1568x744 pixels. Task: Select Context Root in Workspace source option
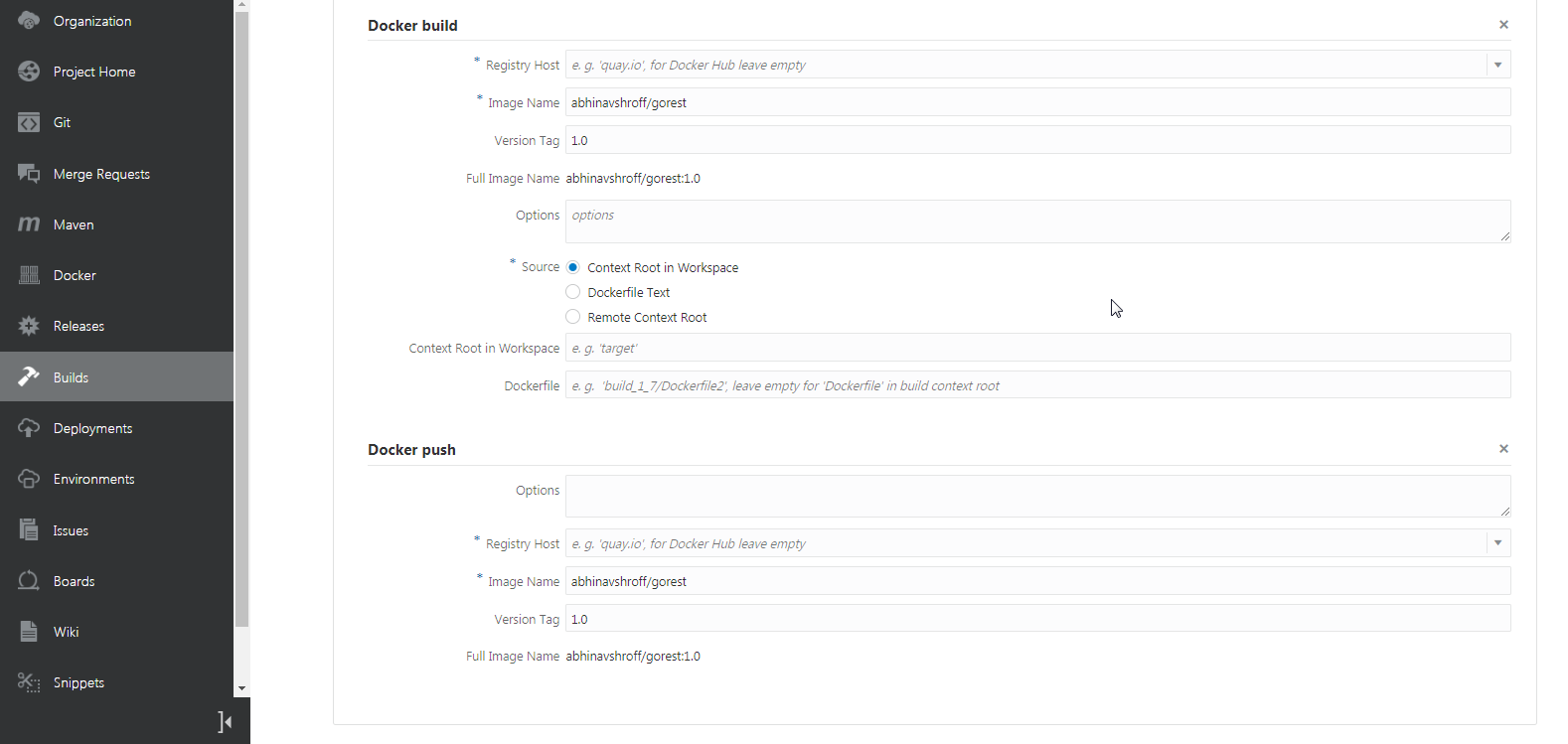pyautogui.click(x=573, y=267)
